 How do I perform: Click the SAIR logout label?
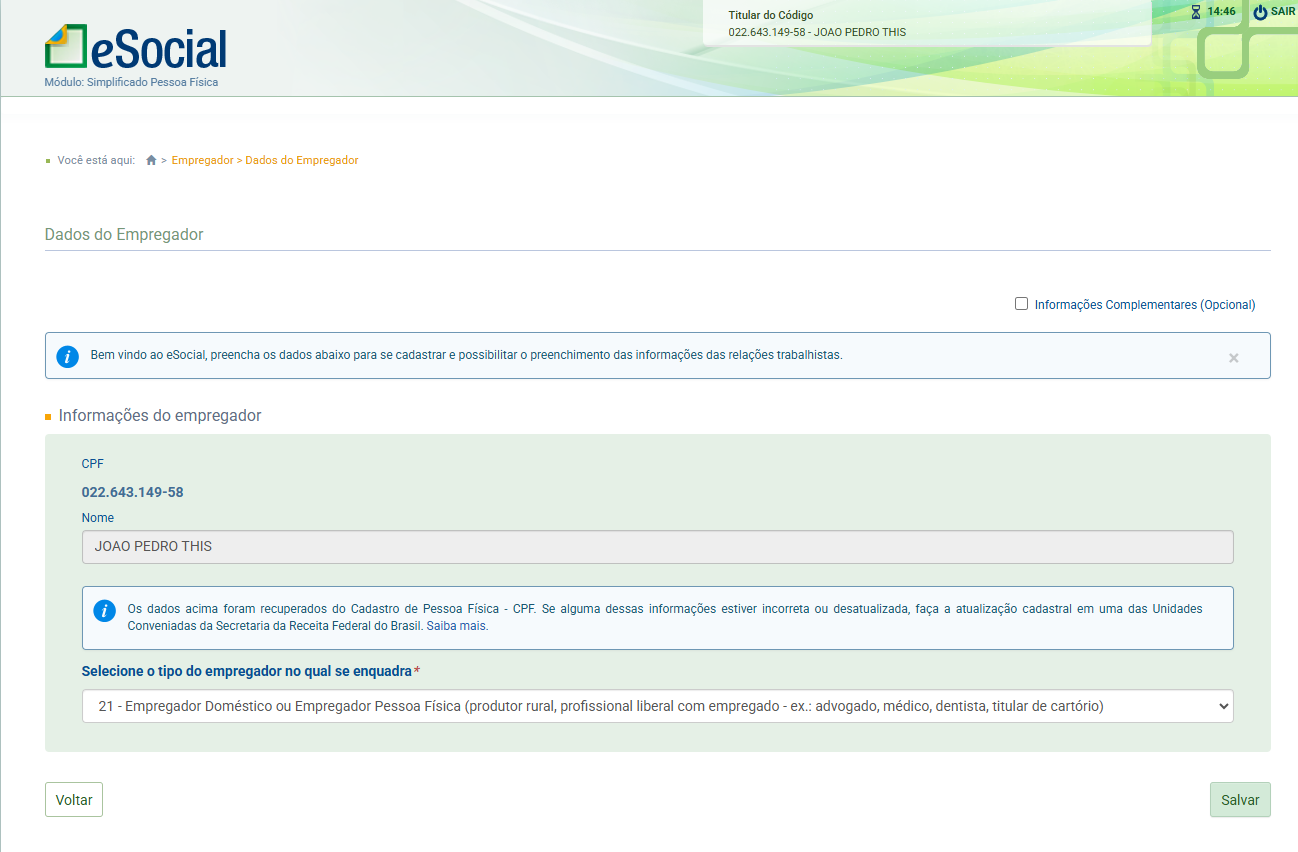click(1283, 12)
